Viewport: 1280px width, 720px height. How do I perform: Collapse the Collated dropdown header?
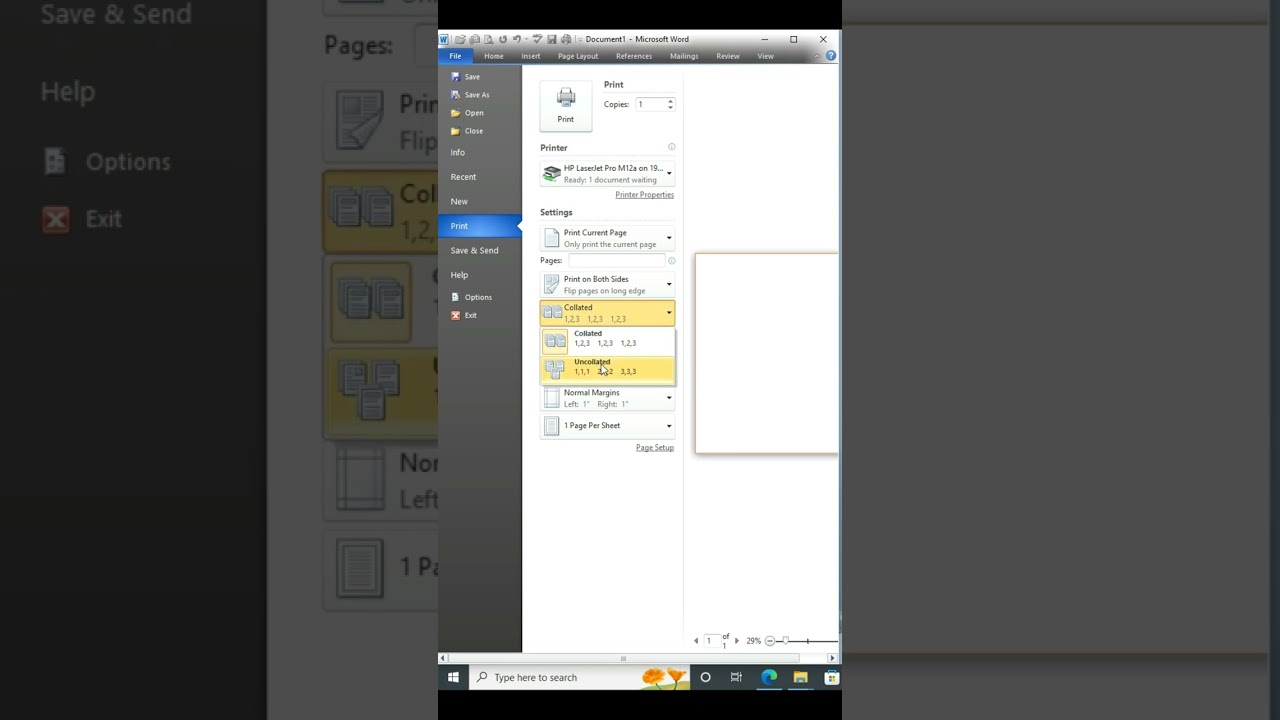point(607,313)
